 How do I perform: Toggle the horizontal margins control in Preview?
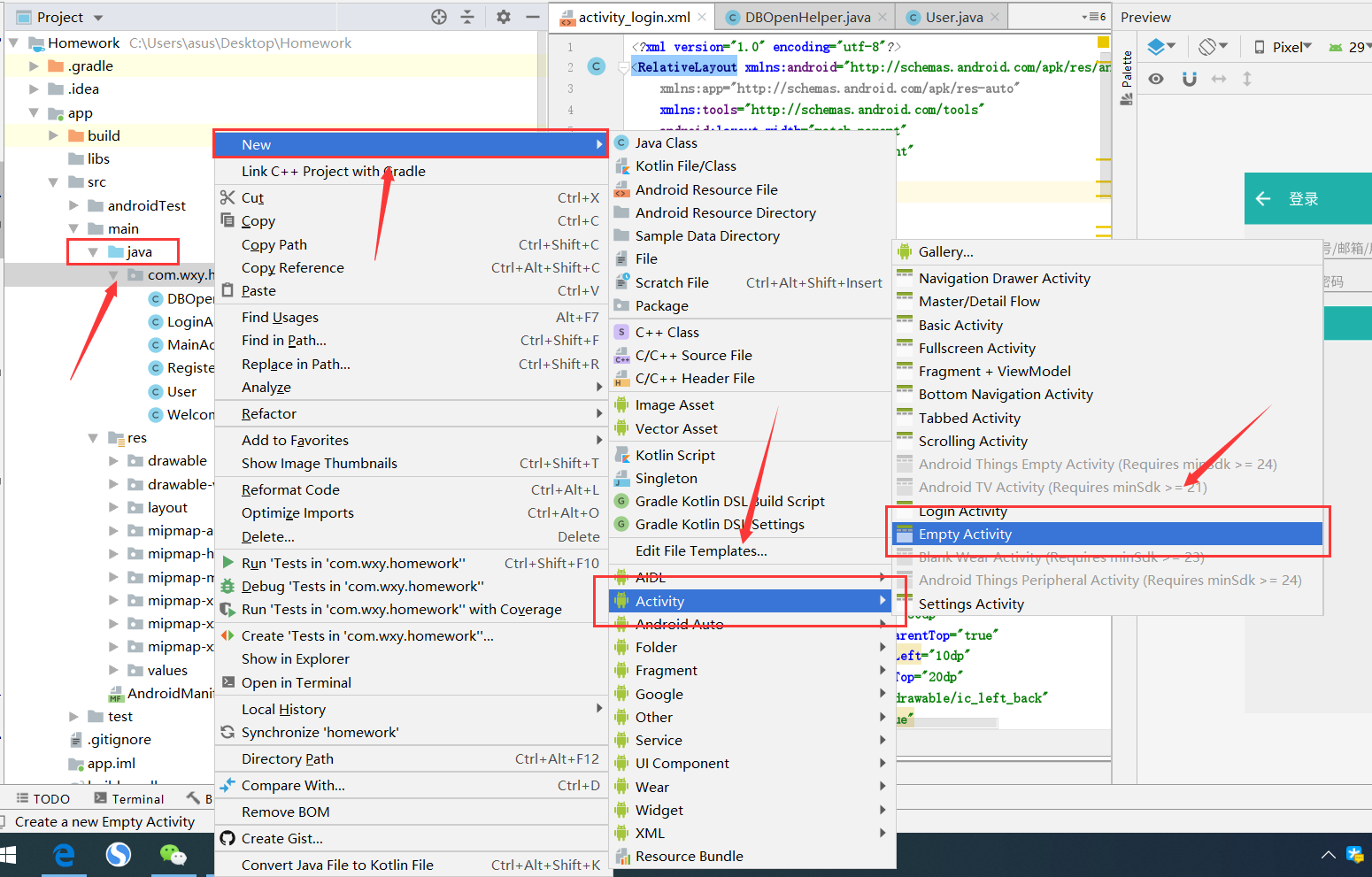(1218, 78)
